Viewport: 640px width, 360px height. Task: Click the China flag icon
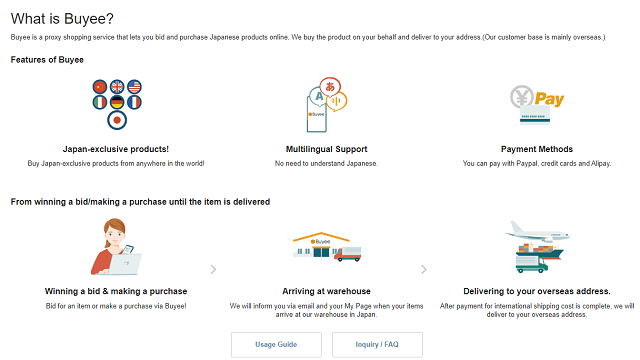100,87
